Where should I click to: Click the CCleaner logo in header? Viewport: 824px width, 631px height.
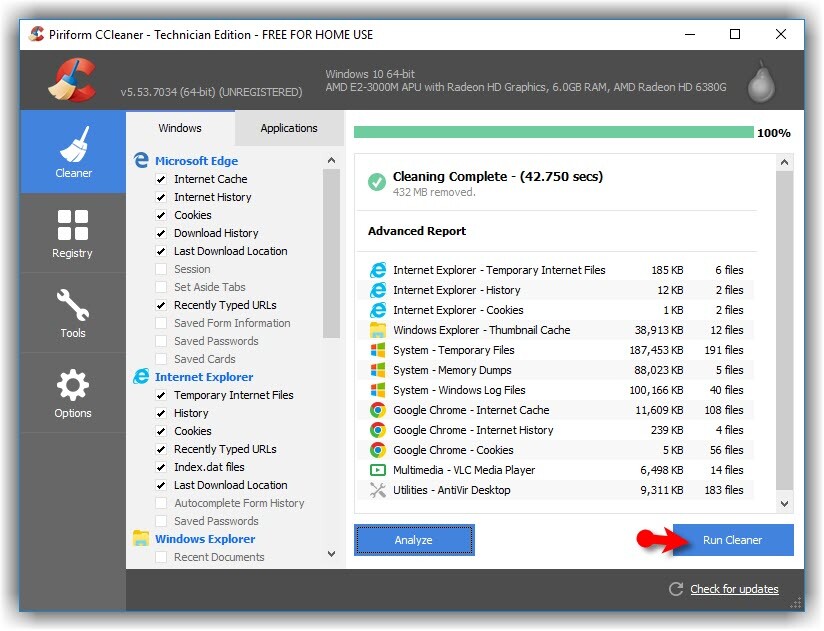coord(72,79)
